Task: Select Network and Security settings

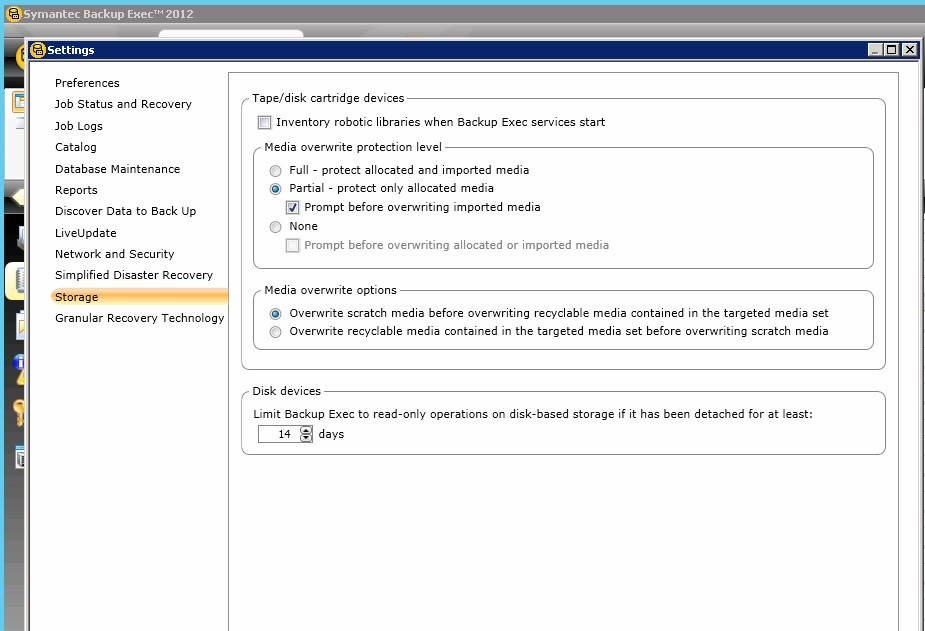Action: pos(114,254)
